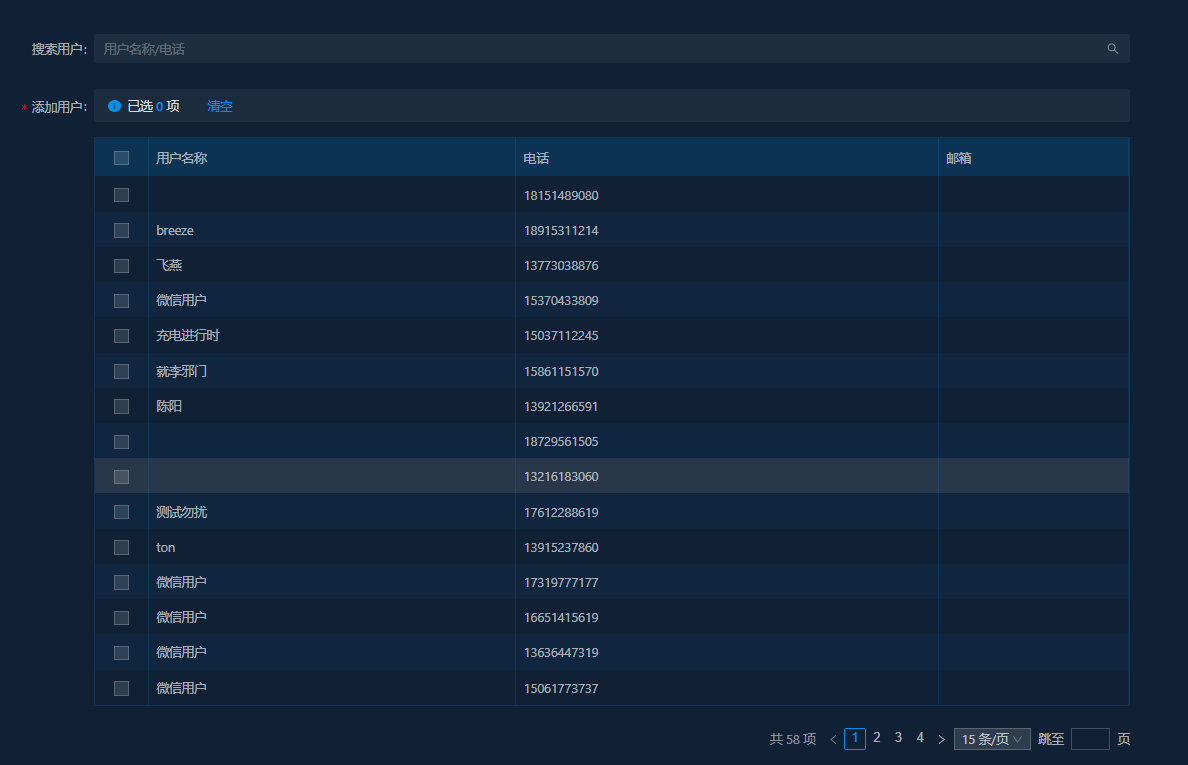1188x765 pixels.
Task: Click the 跳至 page number input box
Action: [1089, 739]
